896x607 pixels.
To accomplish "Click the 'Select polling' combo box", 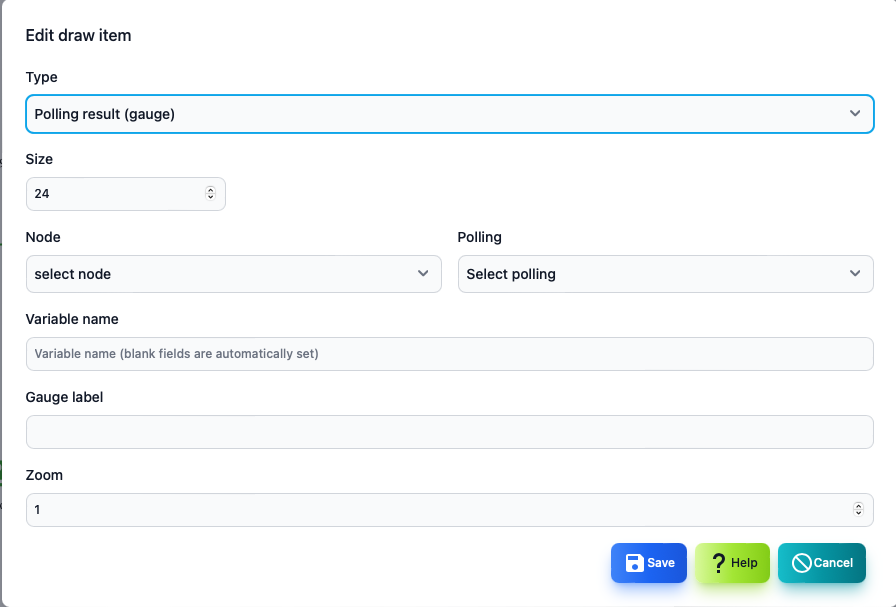I will point(666,274).
